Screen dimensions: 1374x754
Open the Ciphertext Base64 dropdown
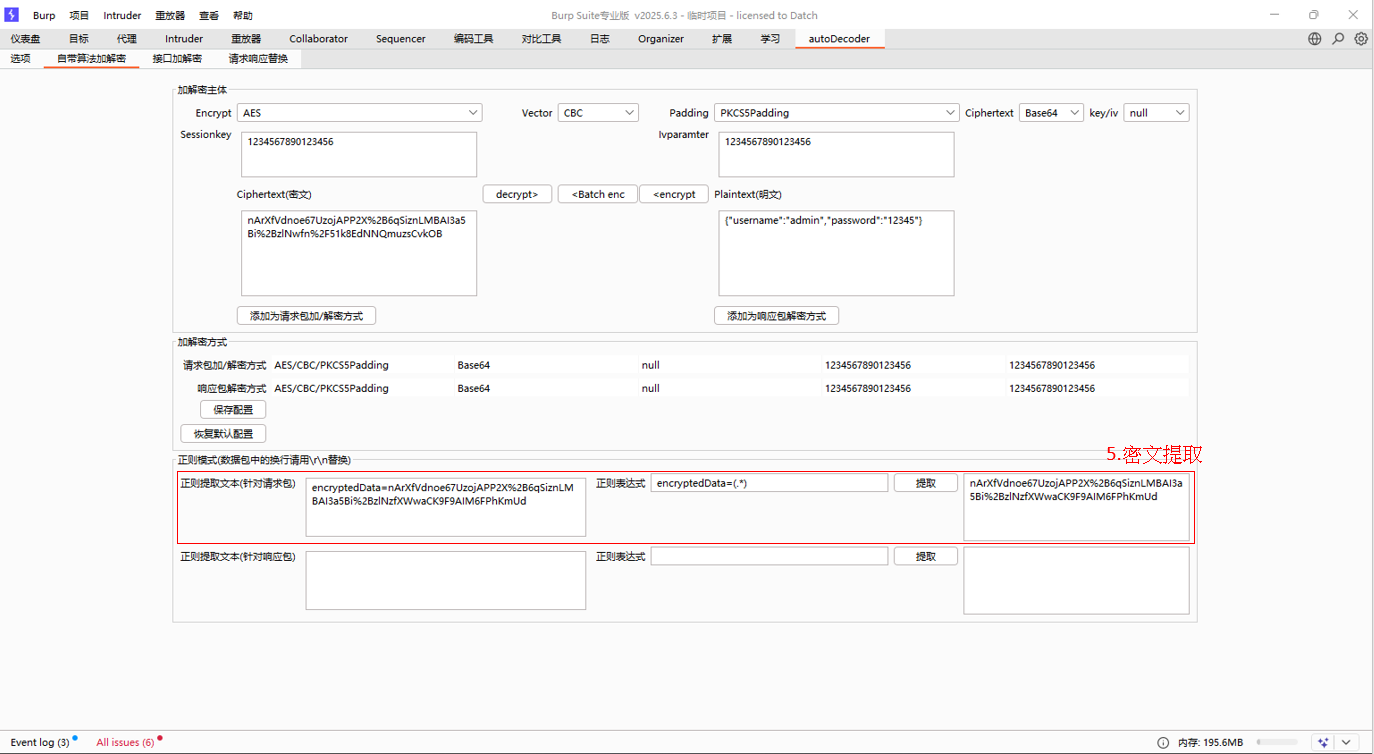click(1051, 113)
